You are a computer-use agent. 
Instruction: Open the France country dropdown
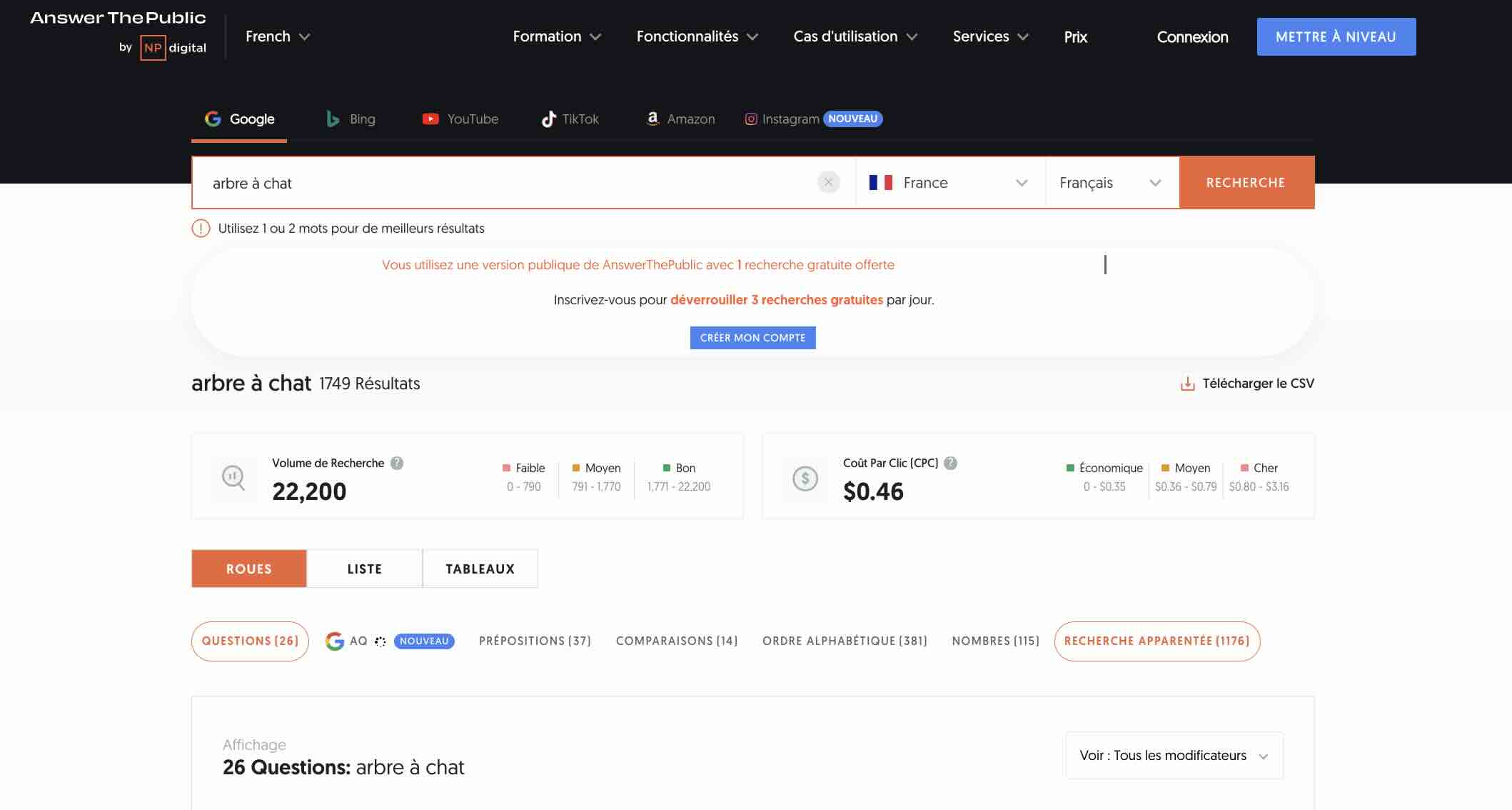(x=949, y=183)
